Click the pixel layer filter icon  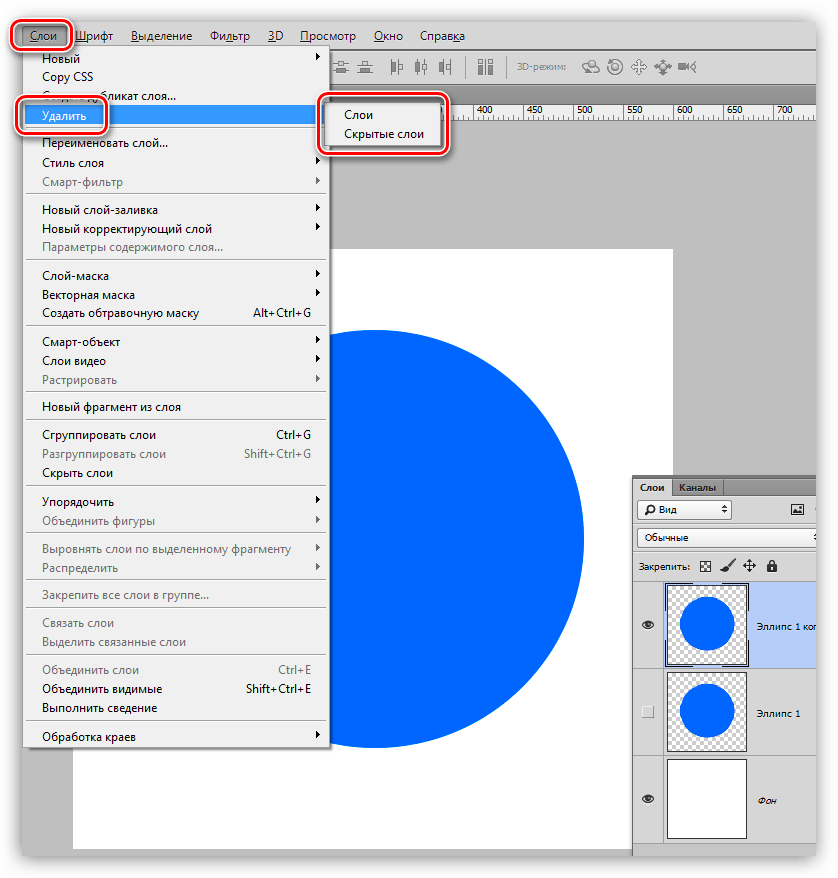(x=797, y=509)
